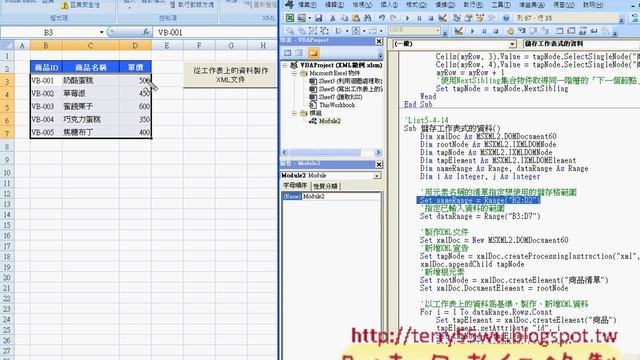Click View Code icon in project panel
This screenshot has width=640, height=360.
coord(287,53)
